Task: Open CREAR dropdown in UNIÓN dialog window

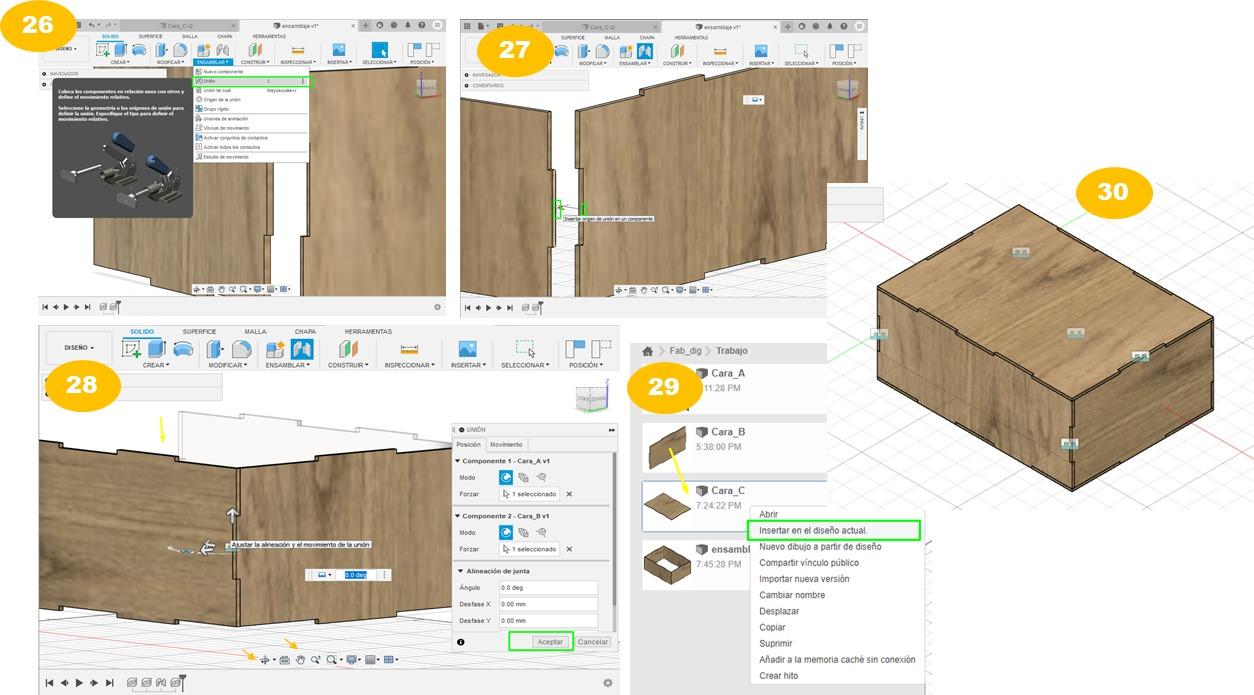Action: click(156, 365)
